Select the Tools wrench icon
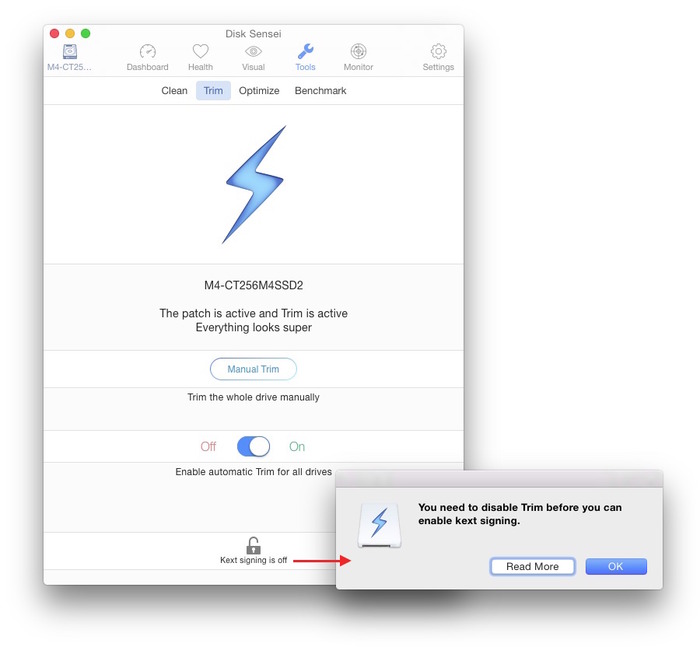Image resolution: width=700 pixels, height=647 pixels. pyautogui.click(x=306, y=51)
